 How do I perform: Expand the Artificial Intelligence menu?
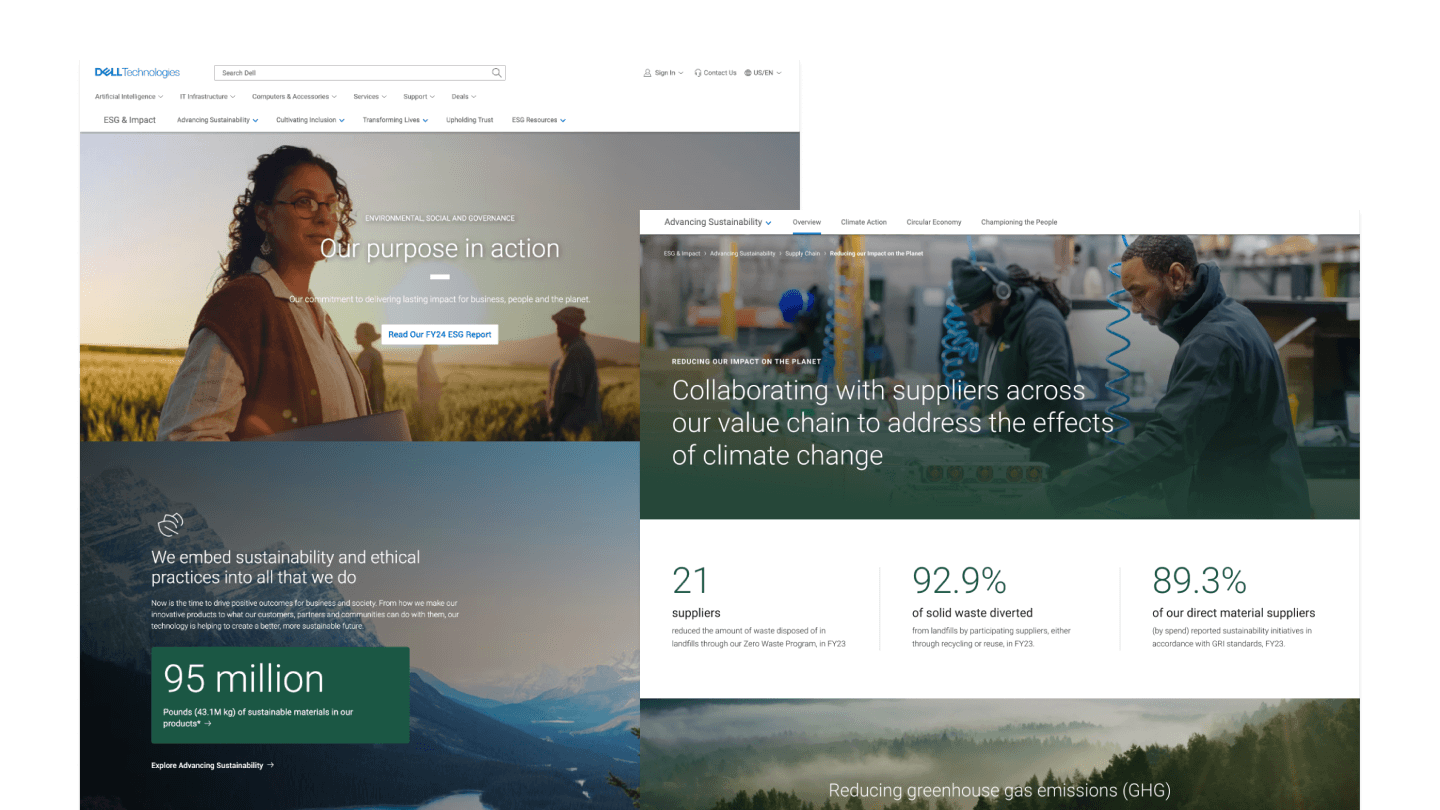point(128,96)
